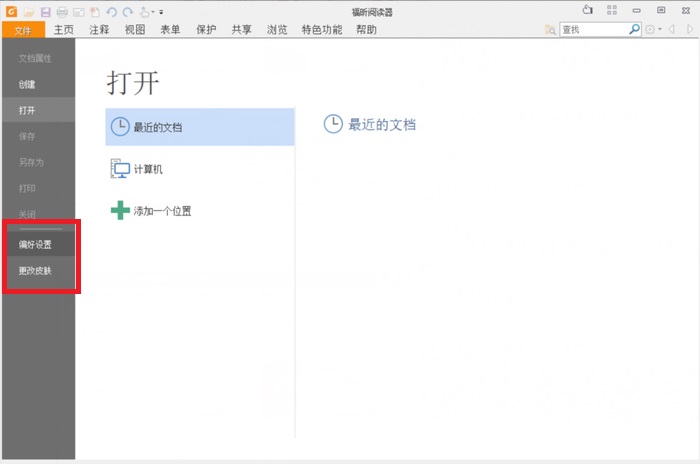Screen dimensions: 700x464
Task: Click the four-square grid icon in title bar
Action: pyautogui.click(x=612, y=10)
